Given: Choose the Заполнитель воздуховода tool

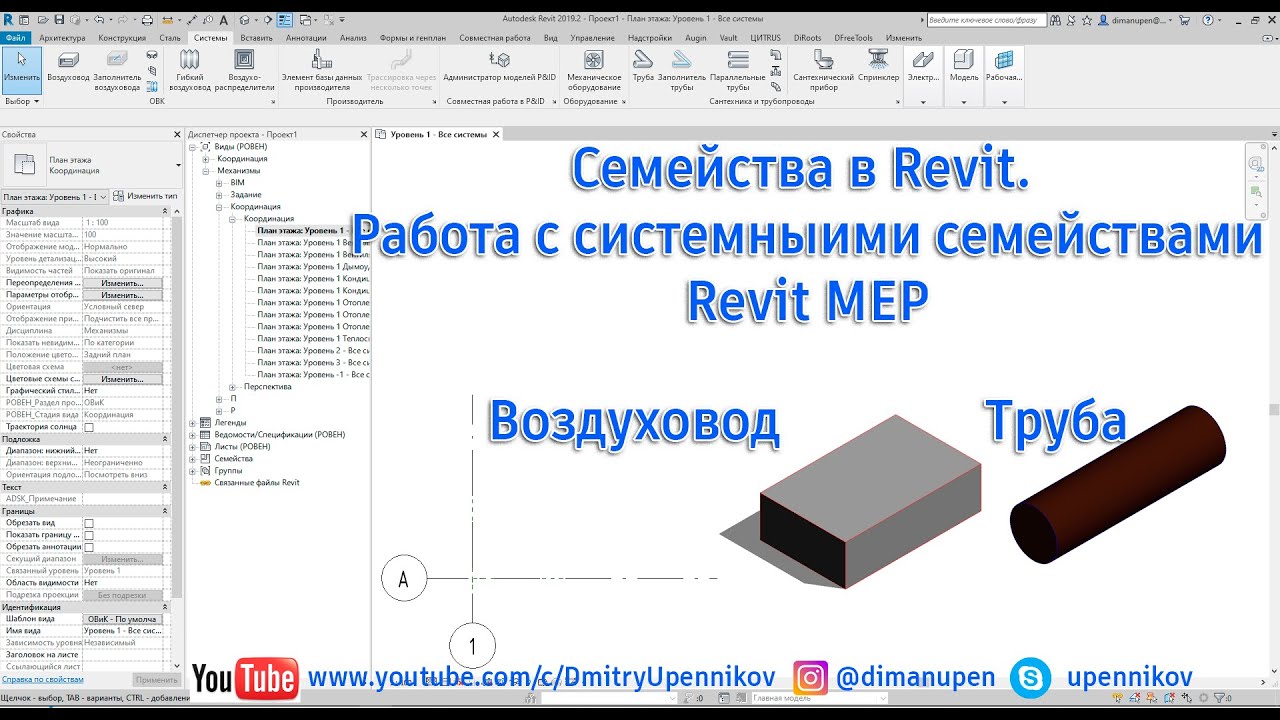Looking at the screenshot, I should [117, 70].
